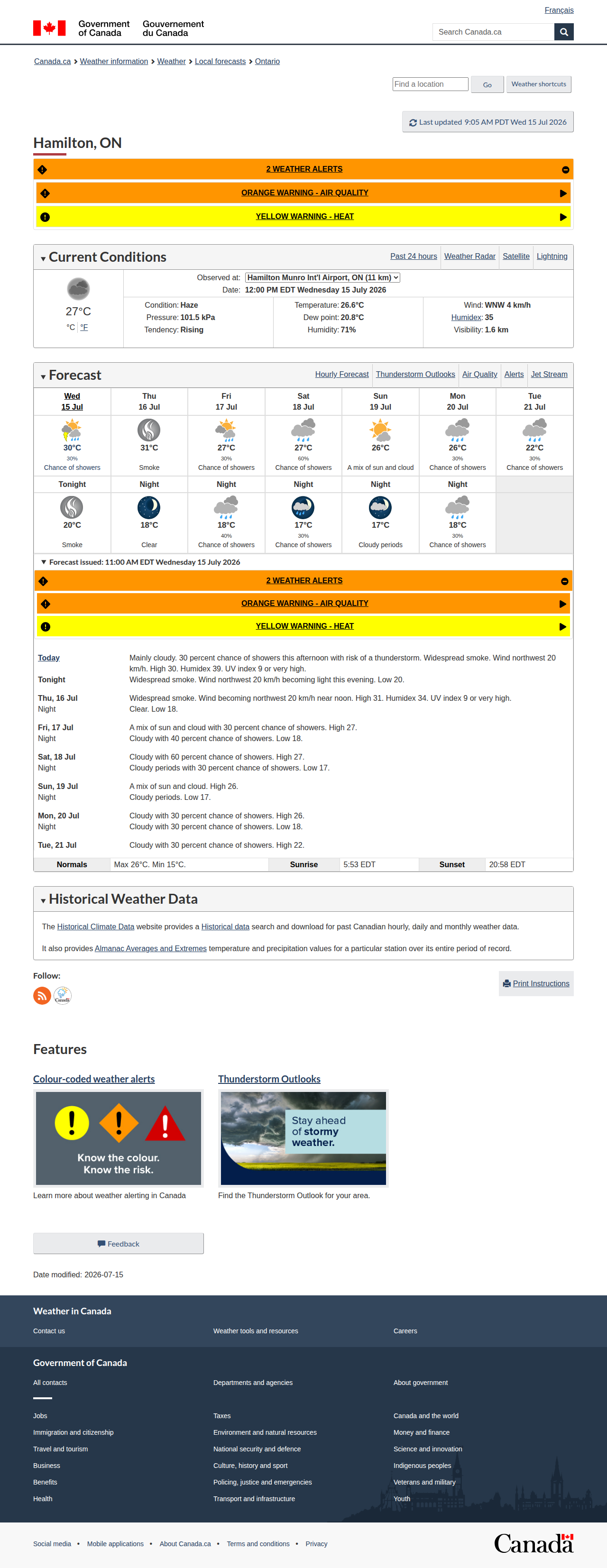Open the Hourly Forecast tab link
This screenshot has height=1568, width=607.
(341, 375)
